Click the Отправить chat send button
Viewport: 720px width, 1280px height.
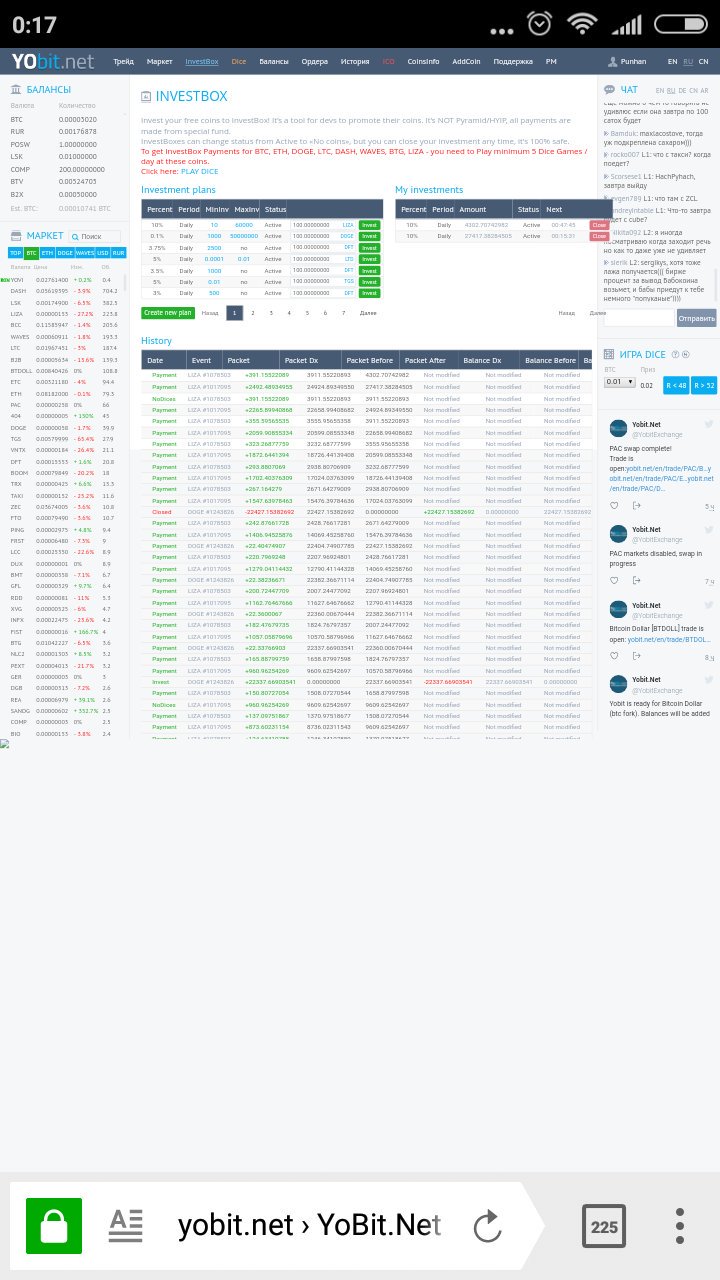tap(696, 318)
